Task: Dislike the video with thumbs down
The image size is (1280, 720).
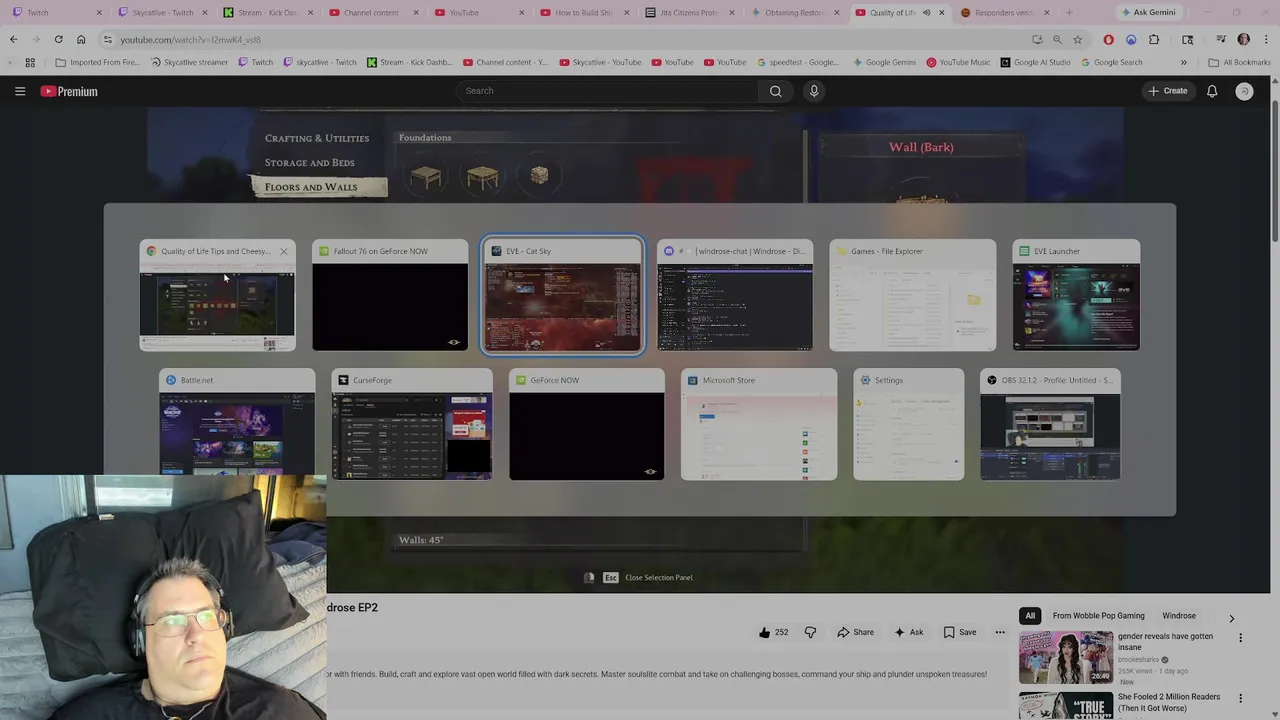Action: point(810,632)
